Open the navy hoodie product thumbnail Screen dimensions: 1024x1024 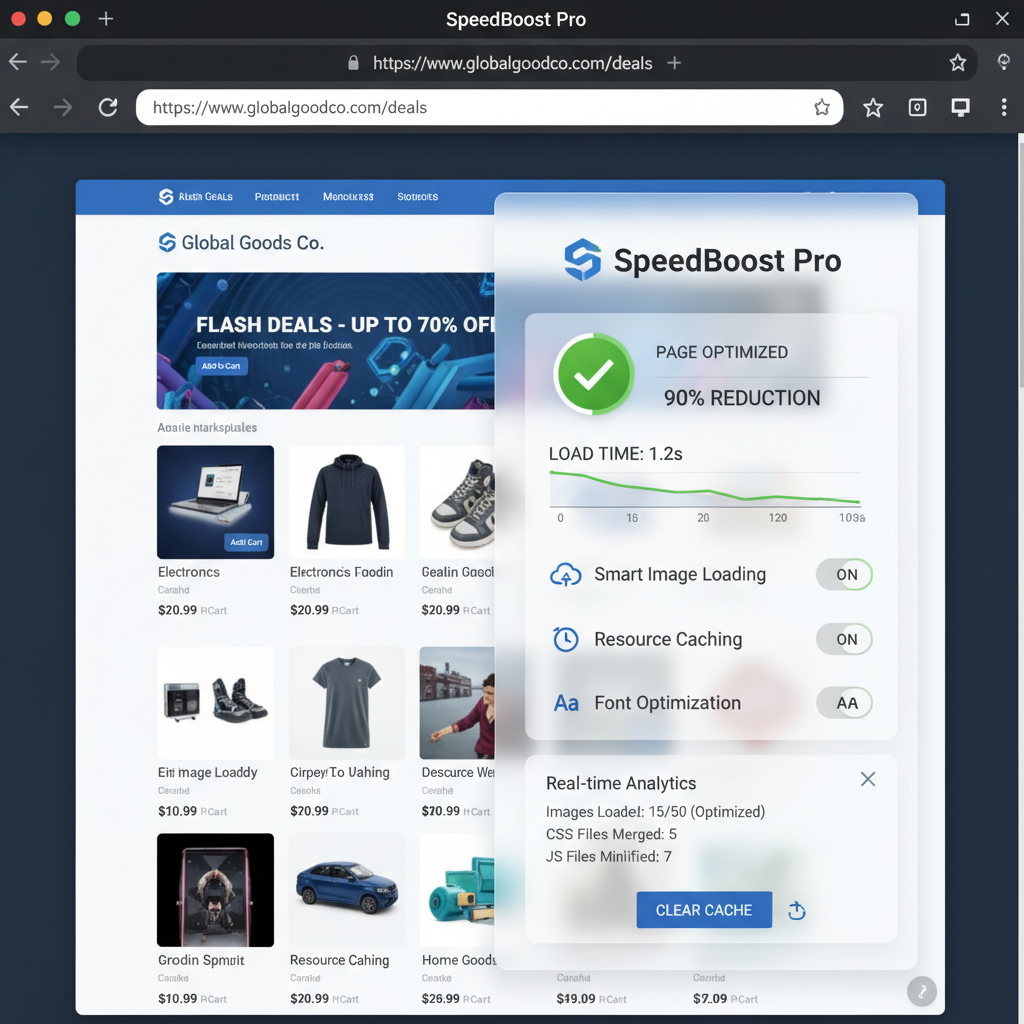347,502
